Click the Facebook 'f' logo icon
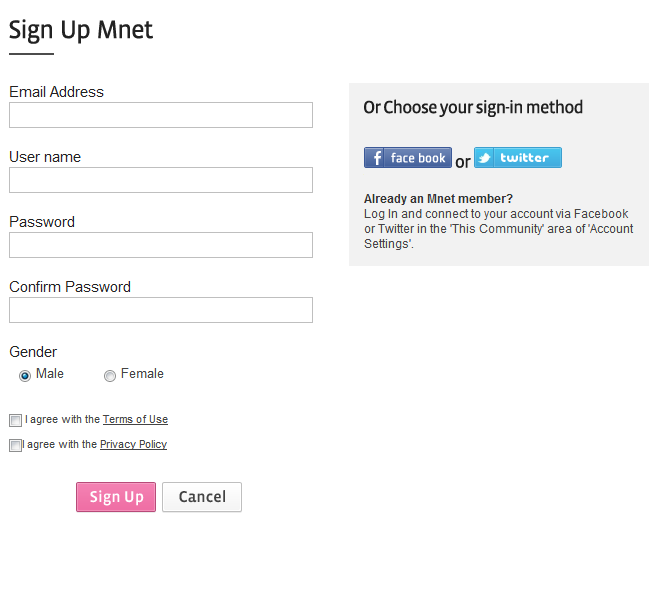Screen dimensions: 668x602 pyautogui.click(x=374, y=158)
